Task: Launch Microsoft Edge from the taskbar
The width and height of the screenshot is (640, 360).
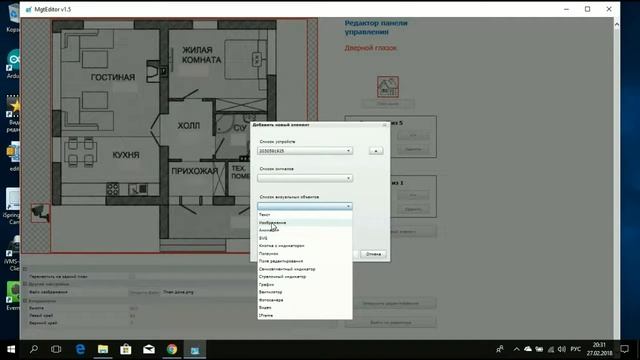Action: [x=80, y=349]
